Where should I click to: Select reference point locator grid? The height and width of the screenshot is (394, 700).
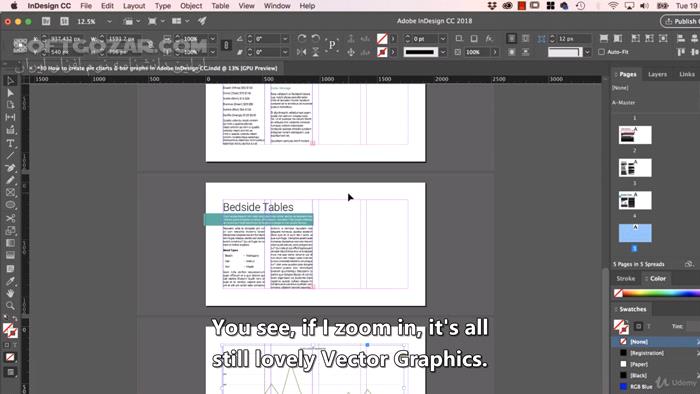(x=20, y=45)
